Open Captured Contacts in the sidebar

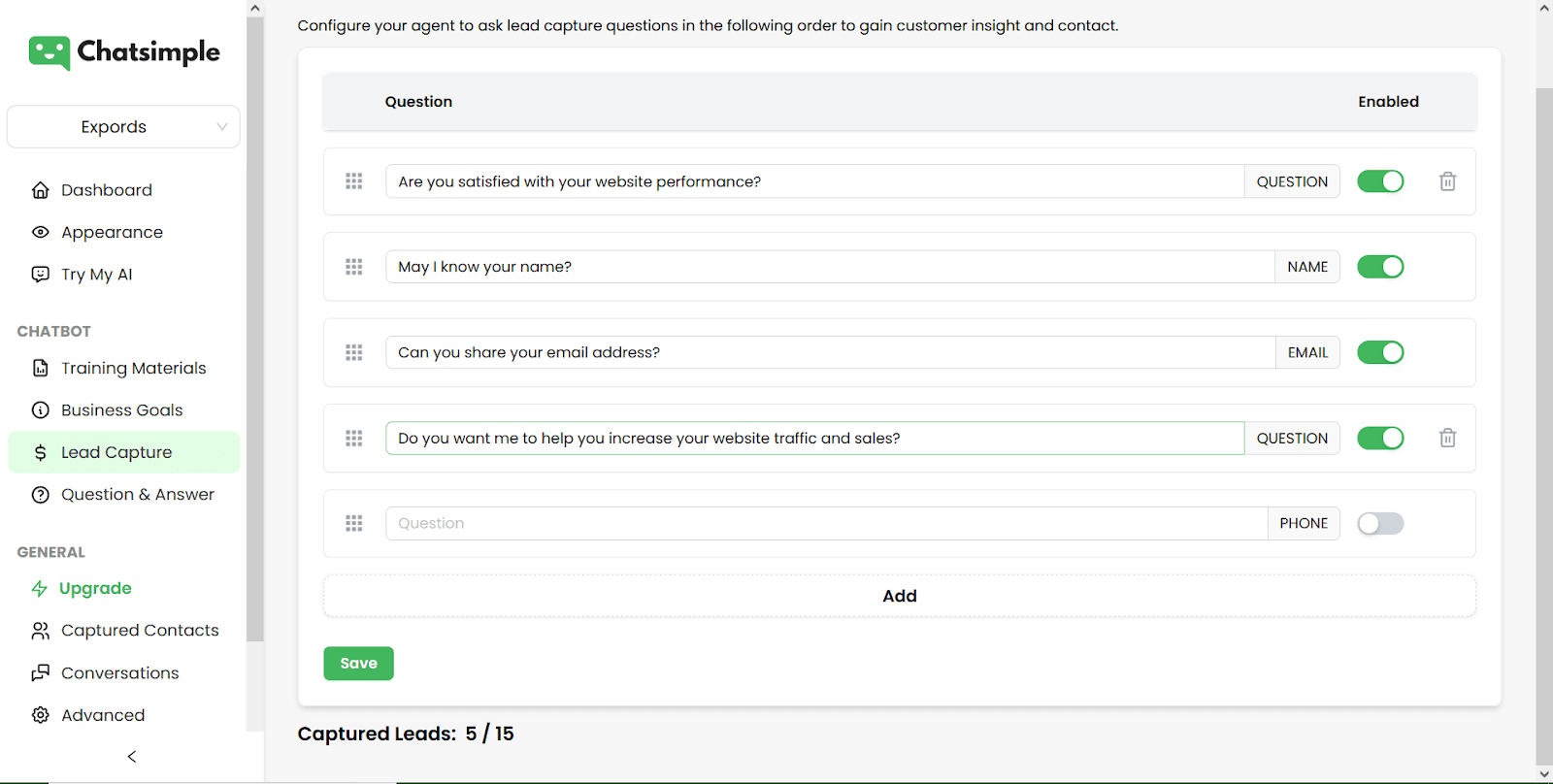(x=140, y=631)
